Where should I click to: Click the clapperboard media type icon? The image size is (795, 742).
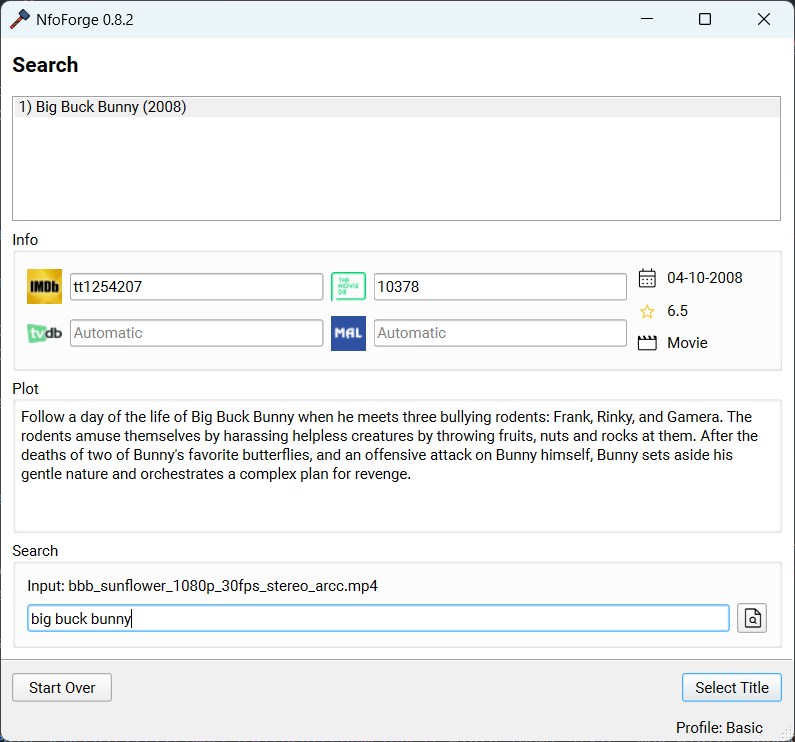(x=647, y=343)
